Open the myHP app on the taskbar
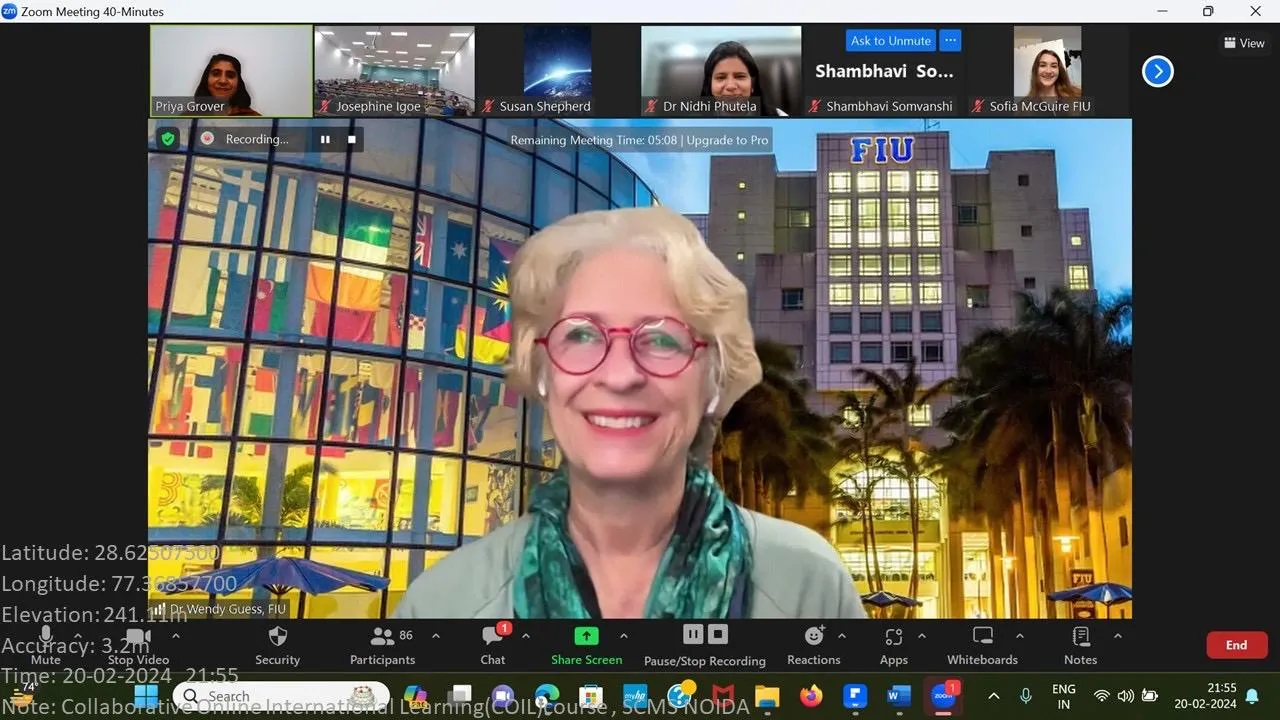 click(x=635, y=695)
